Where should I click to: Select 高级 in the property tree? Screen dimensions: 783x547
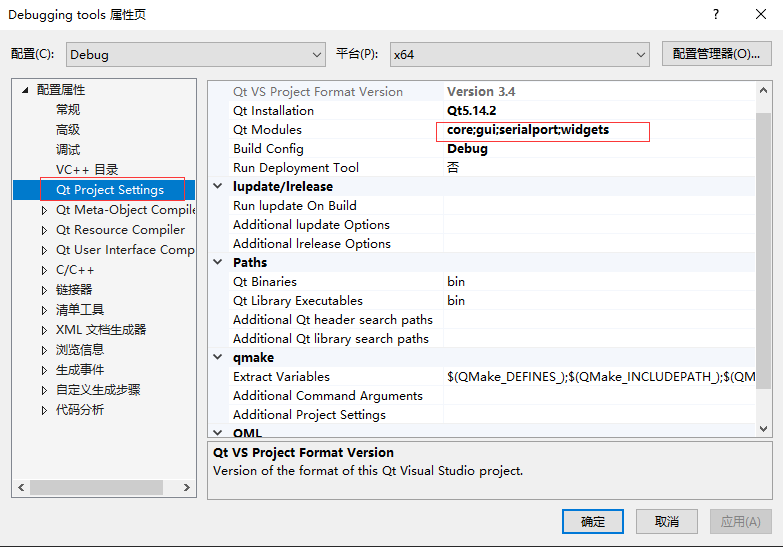click(68, 129)
